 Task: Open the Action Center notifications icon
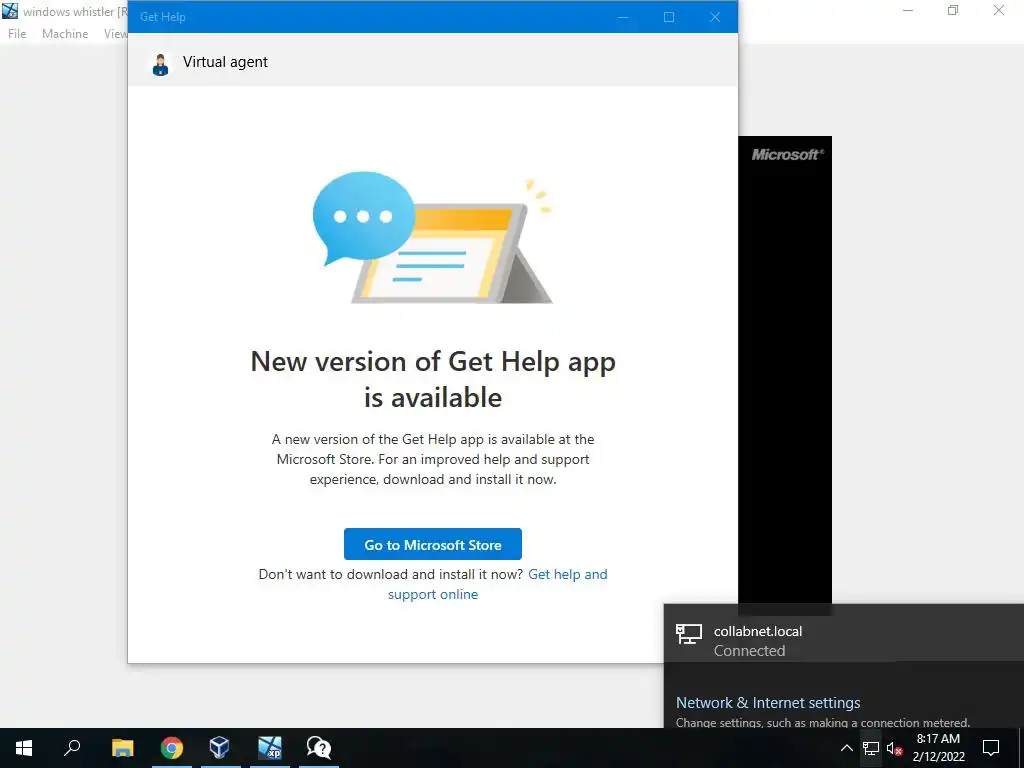pyautogui.click(x=991, y=748)
